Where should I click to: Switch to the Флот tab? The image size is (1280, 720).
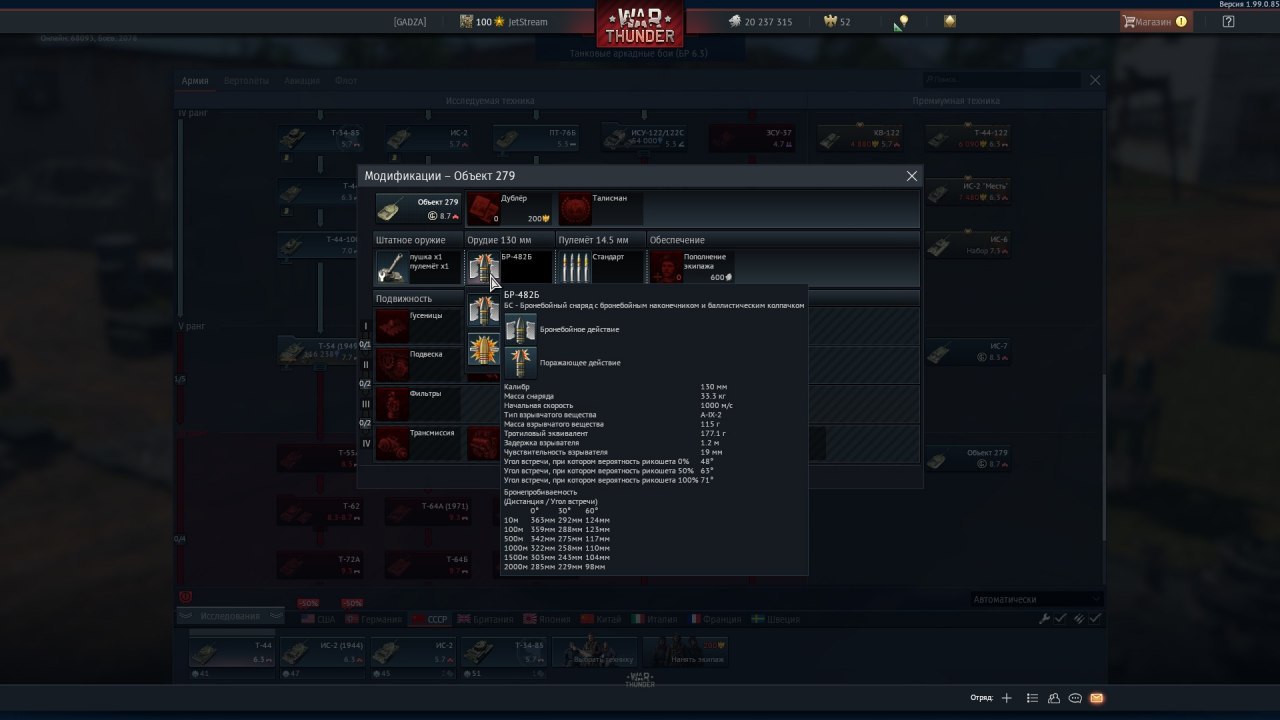point(346,81)
